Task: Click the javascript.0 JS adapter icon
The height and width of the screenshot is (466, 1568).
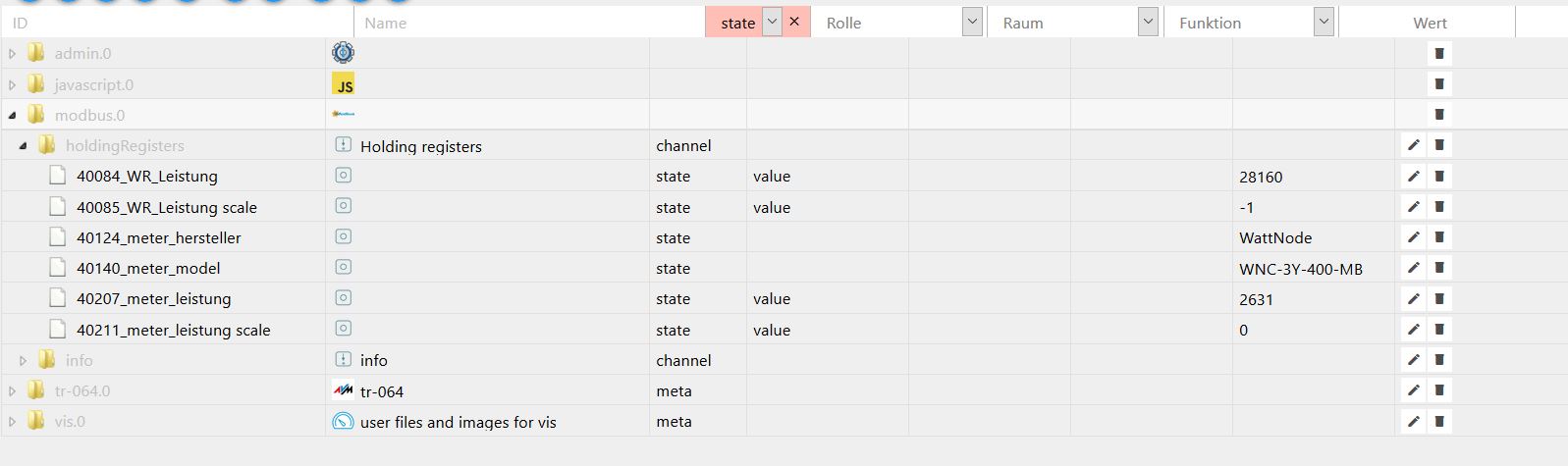Action: click(344, 84)
